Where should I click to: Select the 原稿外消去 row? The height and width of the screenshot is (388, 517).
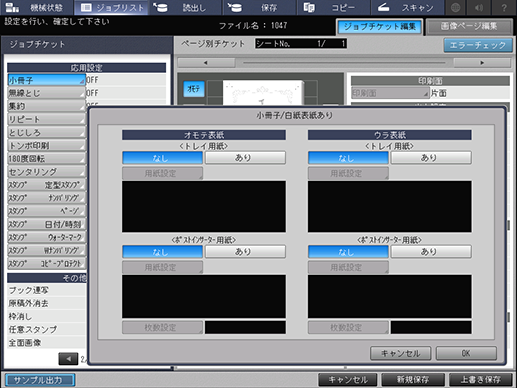tap(47, 303)
